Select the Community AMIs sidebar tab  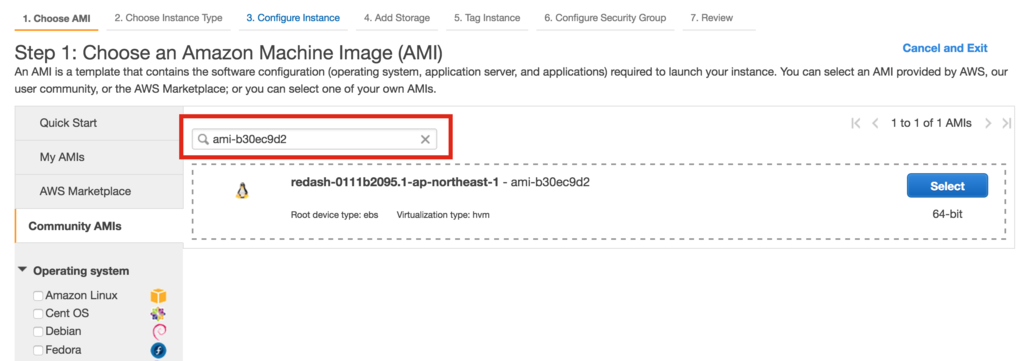pyautogui.click(x=99, y=226)
